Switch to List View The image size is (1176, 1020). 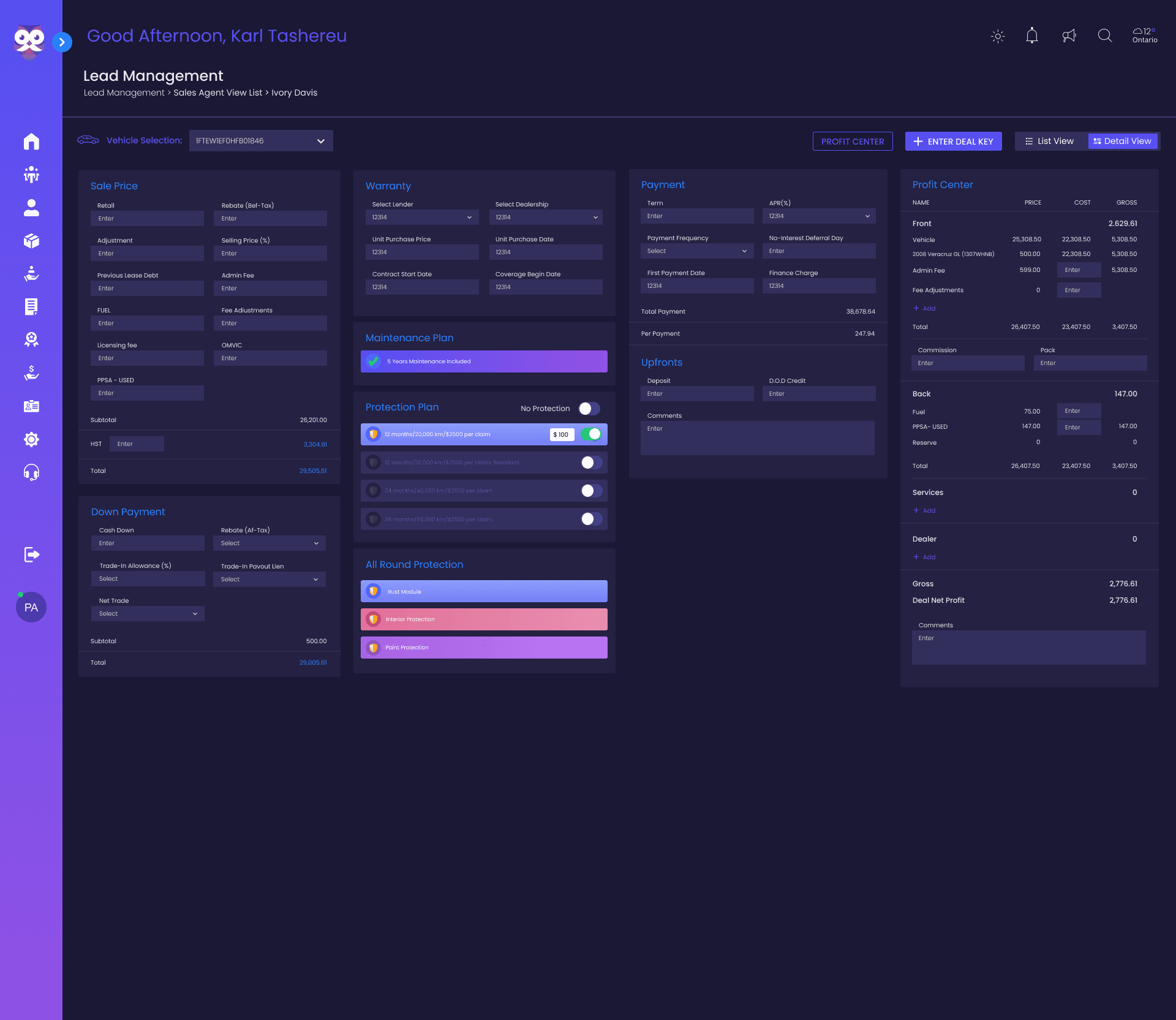coord(1051,141)
